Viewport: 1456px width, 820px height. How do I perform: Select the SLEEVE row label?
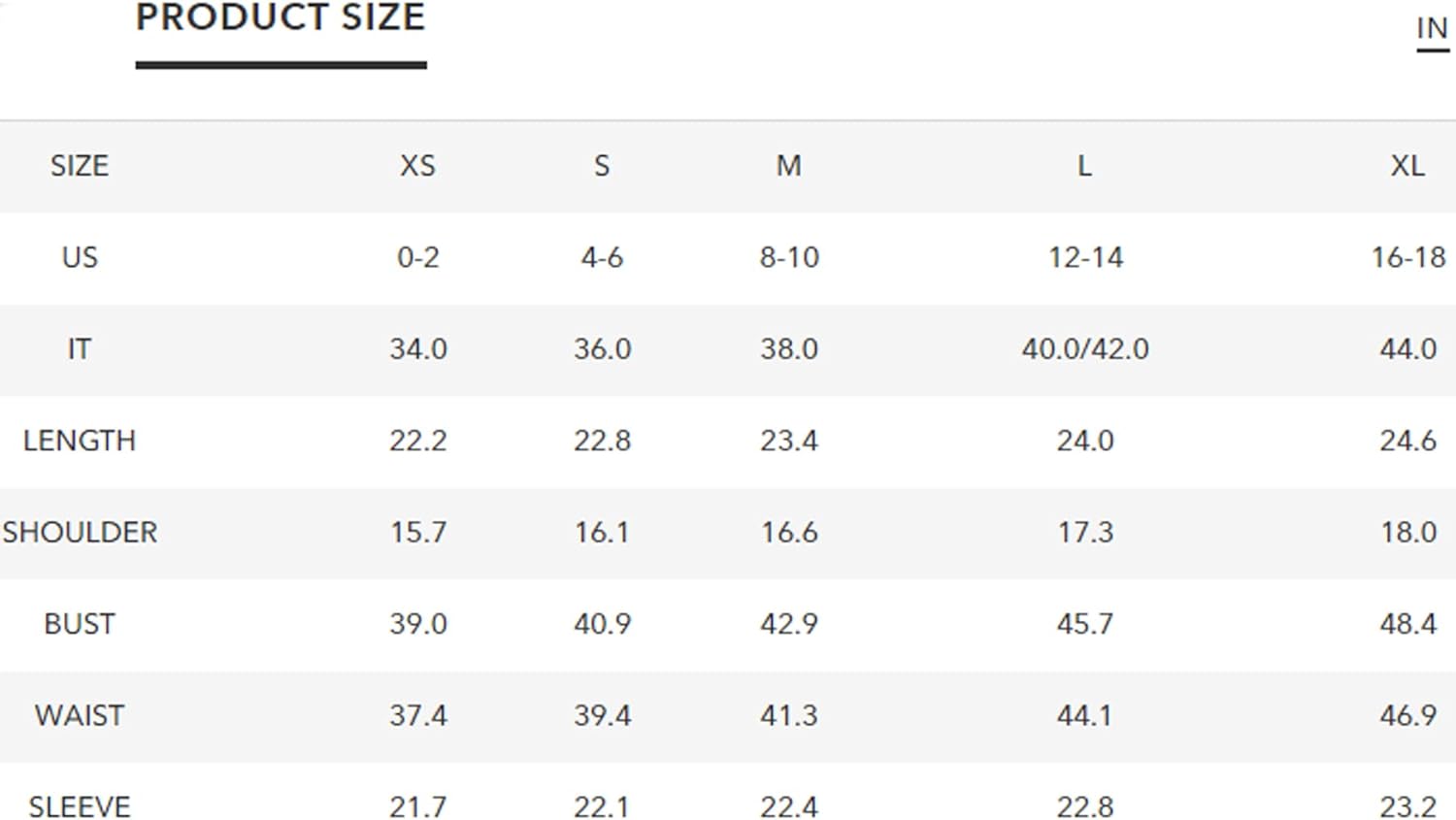[x=80, y=806]
